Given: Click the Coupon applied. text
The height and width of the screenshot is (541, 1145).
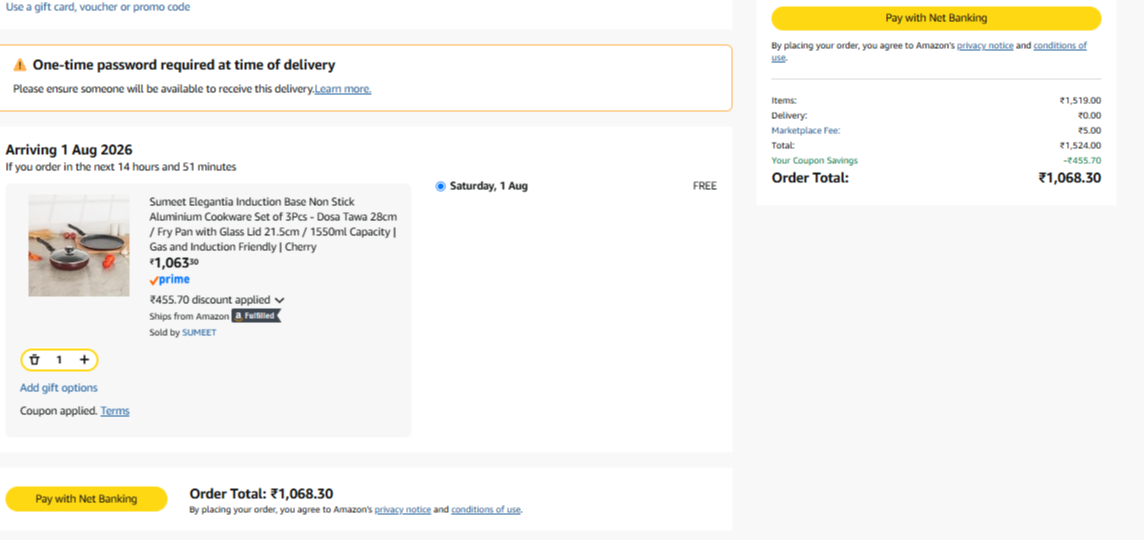Looking at the screenshot, I should [x=58, y=411].
